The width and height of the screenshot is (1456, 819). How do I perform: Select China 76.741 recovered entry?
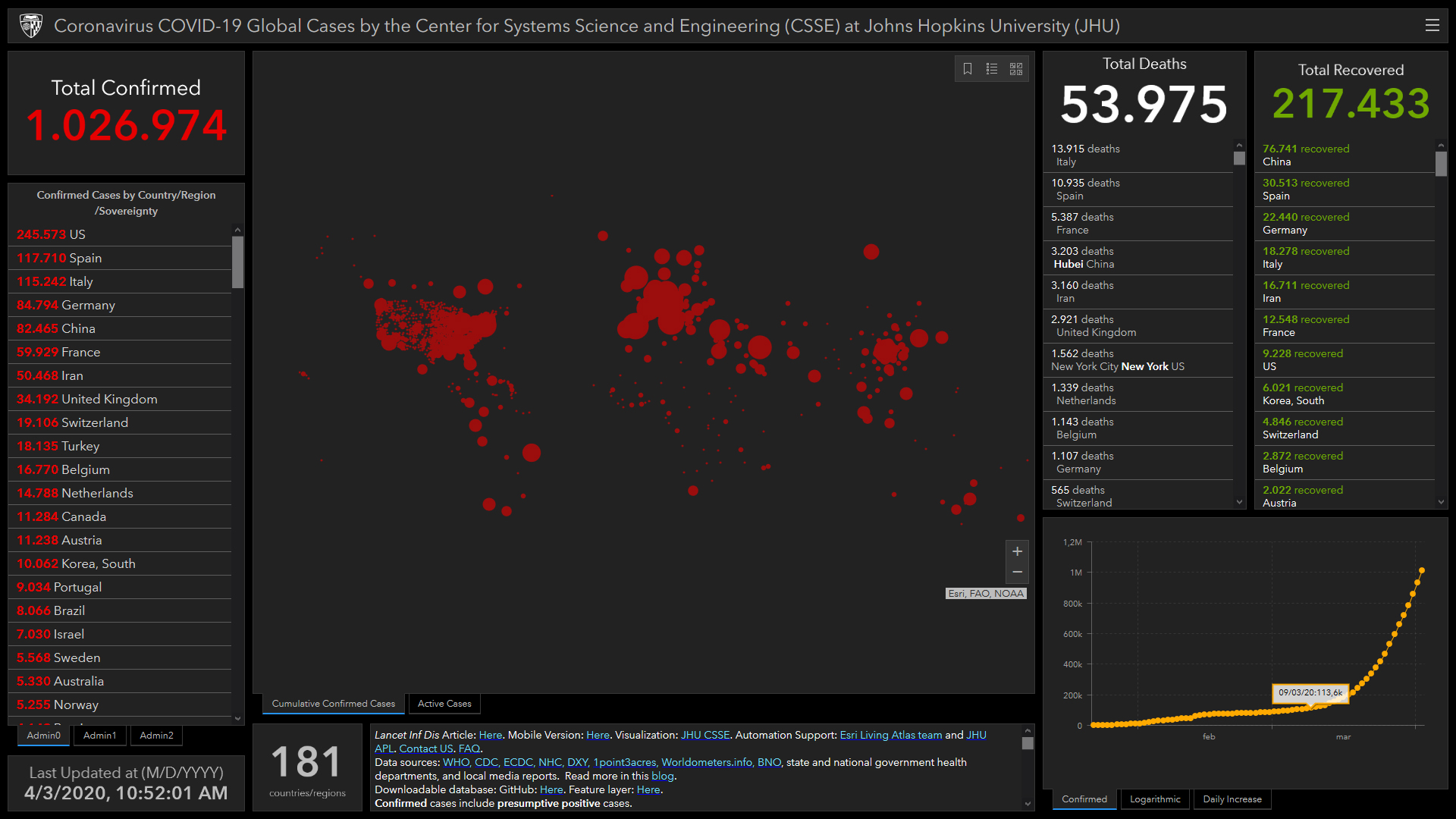click(x=1345, y=155)
